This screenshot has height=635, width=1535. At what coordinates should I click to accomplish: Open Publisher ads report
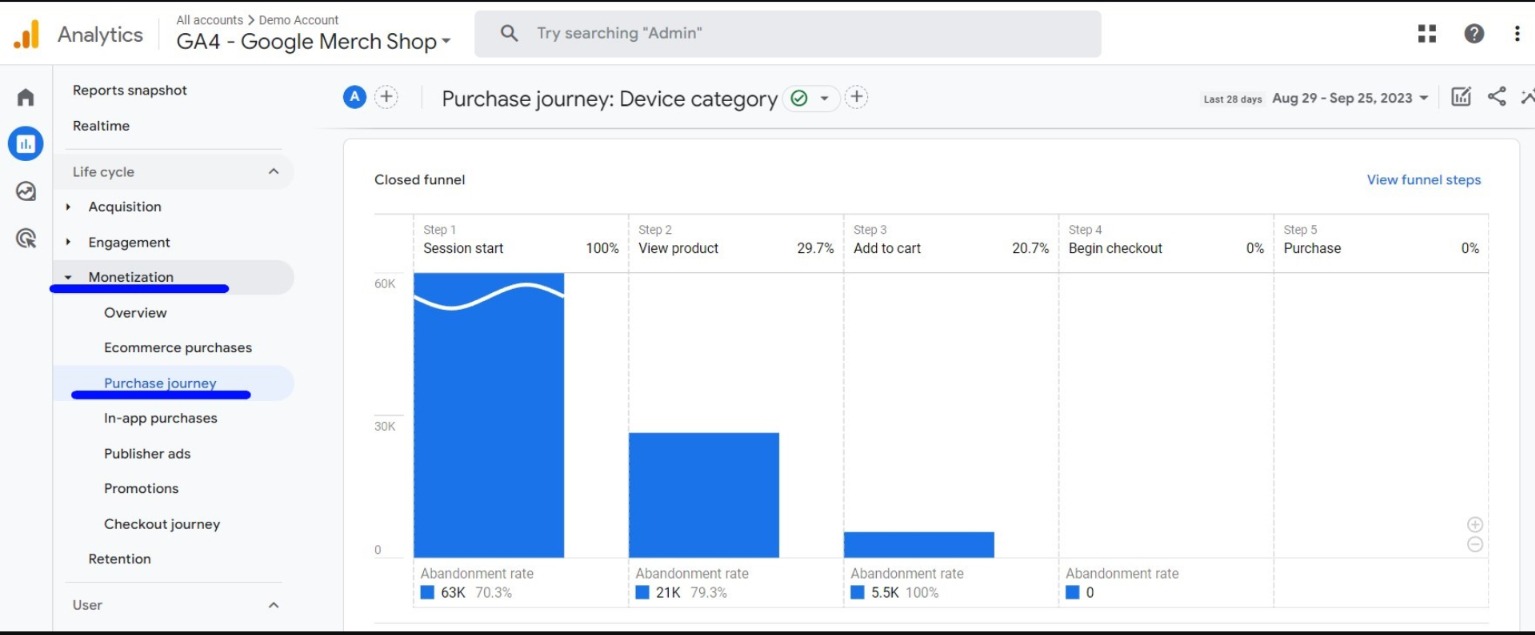(x=147, y=454)
